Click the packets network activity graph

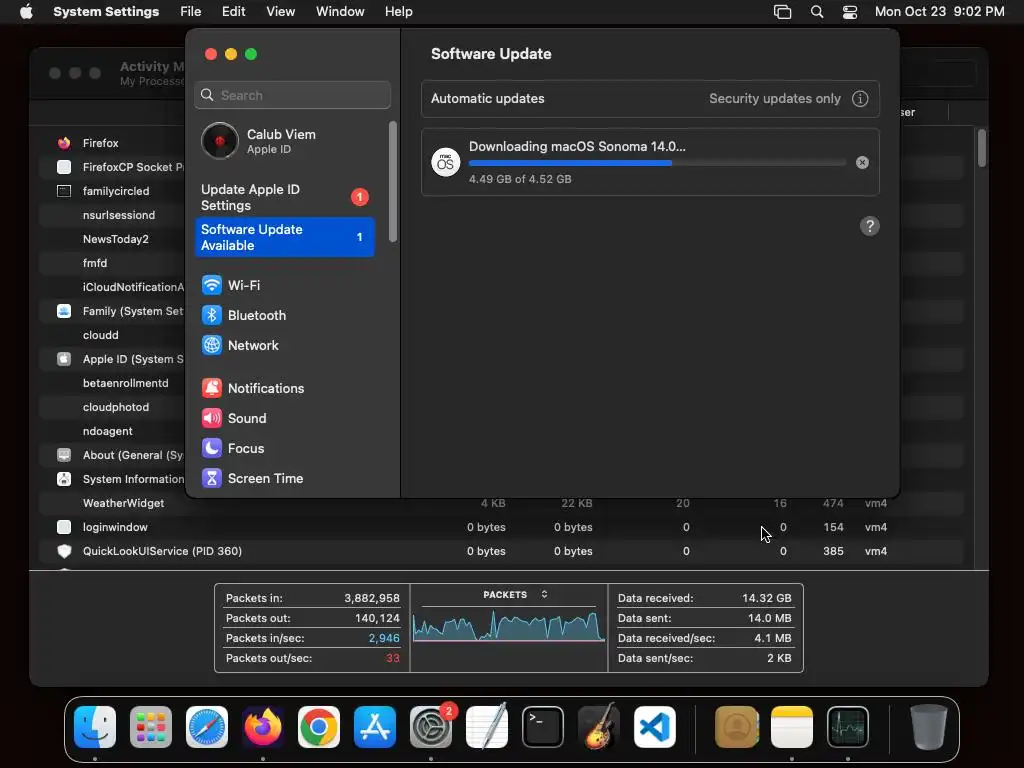point(508,626)
